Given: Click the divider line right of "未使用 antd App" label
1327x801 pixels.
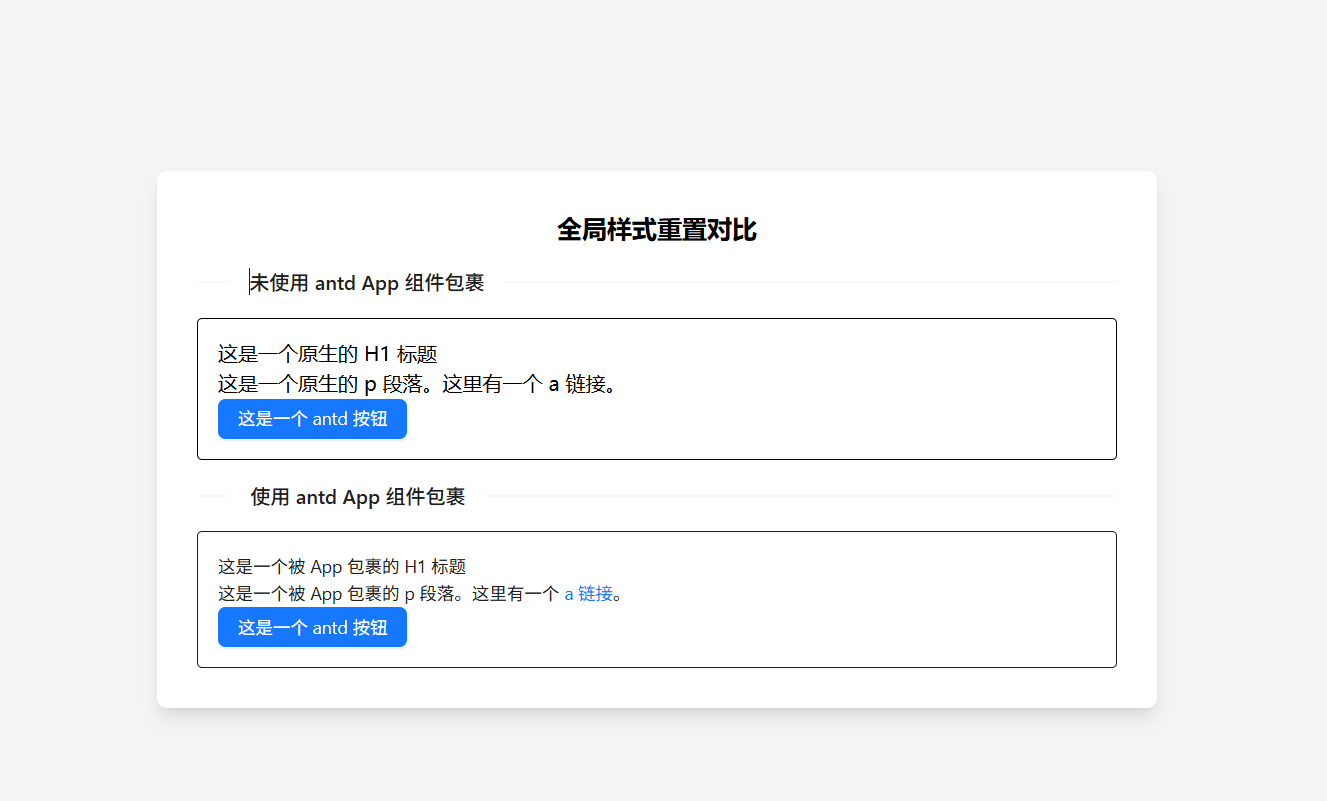Looking at the screenshot, I should pyautogui.click(x=800, y=283).
